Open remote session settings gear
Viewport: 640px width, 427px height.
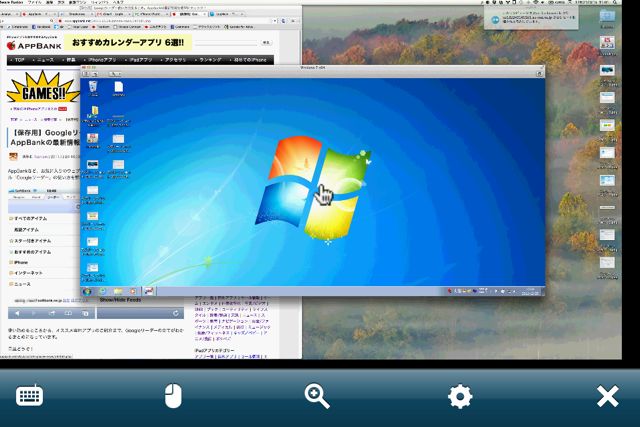coord(460,396)
